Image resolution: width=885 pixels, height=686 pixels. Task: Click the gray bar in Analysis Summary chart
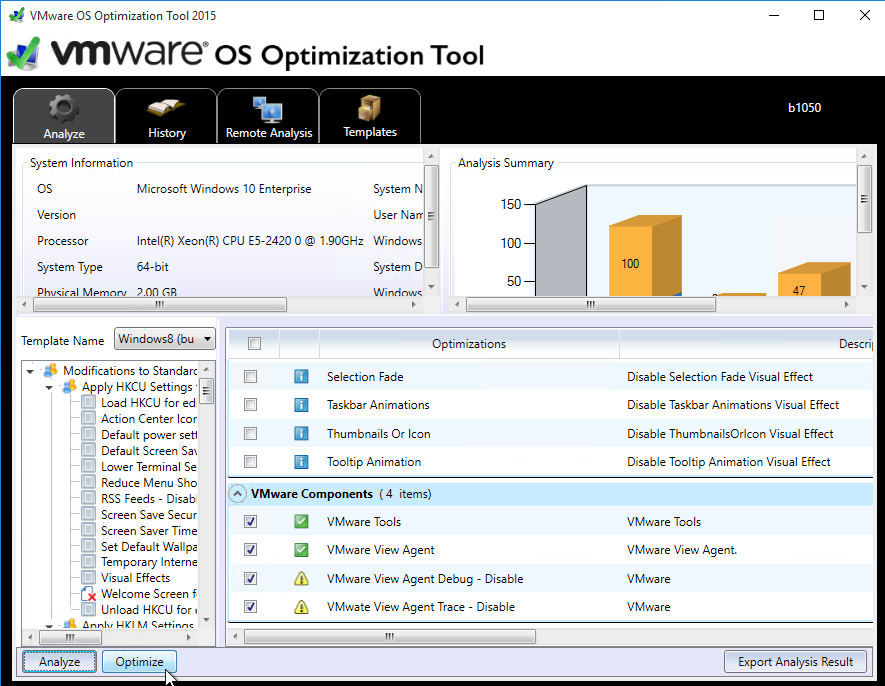point(561,243)
